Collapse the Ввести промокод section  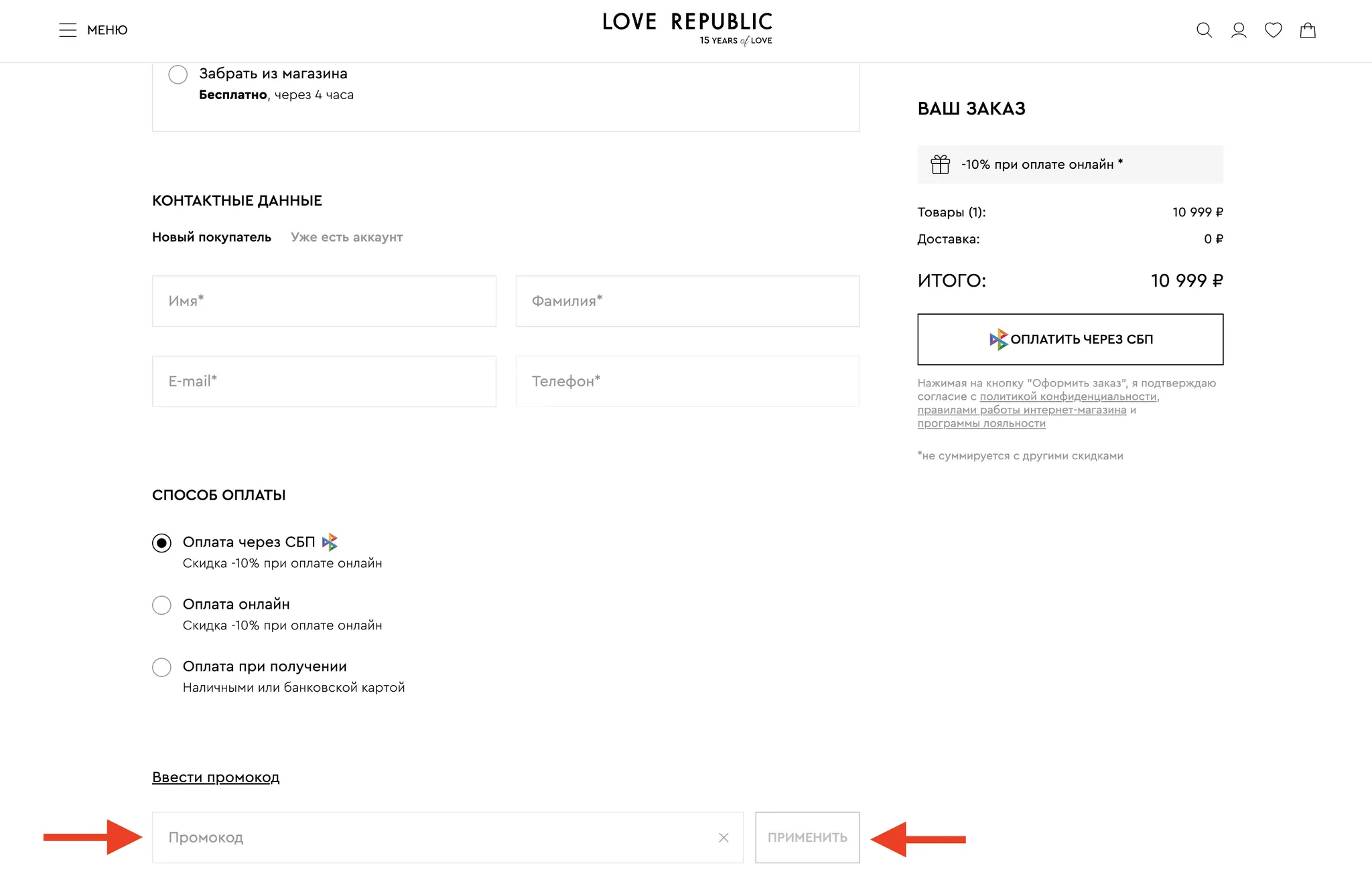pyautogui.click(x=216, y=777)
